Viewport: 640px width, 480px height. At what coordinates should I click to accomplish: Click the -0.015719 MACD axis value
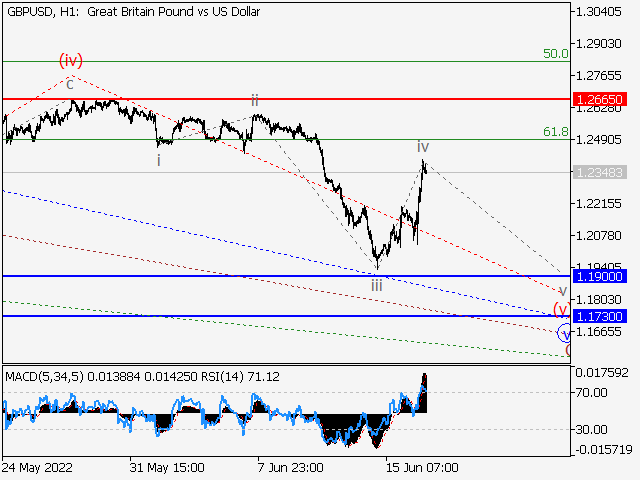point(604,450)
